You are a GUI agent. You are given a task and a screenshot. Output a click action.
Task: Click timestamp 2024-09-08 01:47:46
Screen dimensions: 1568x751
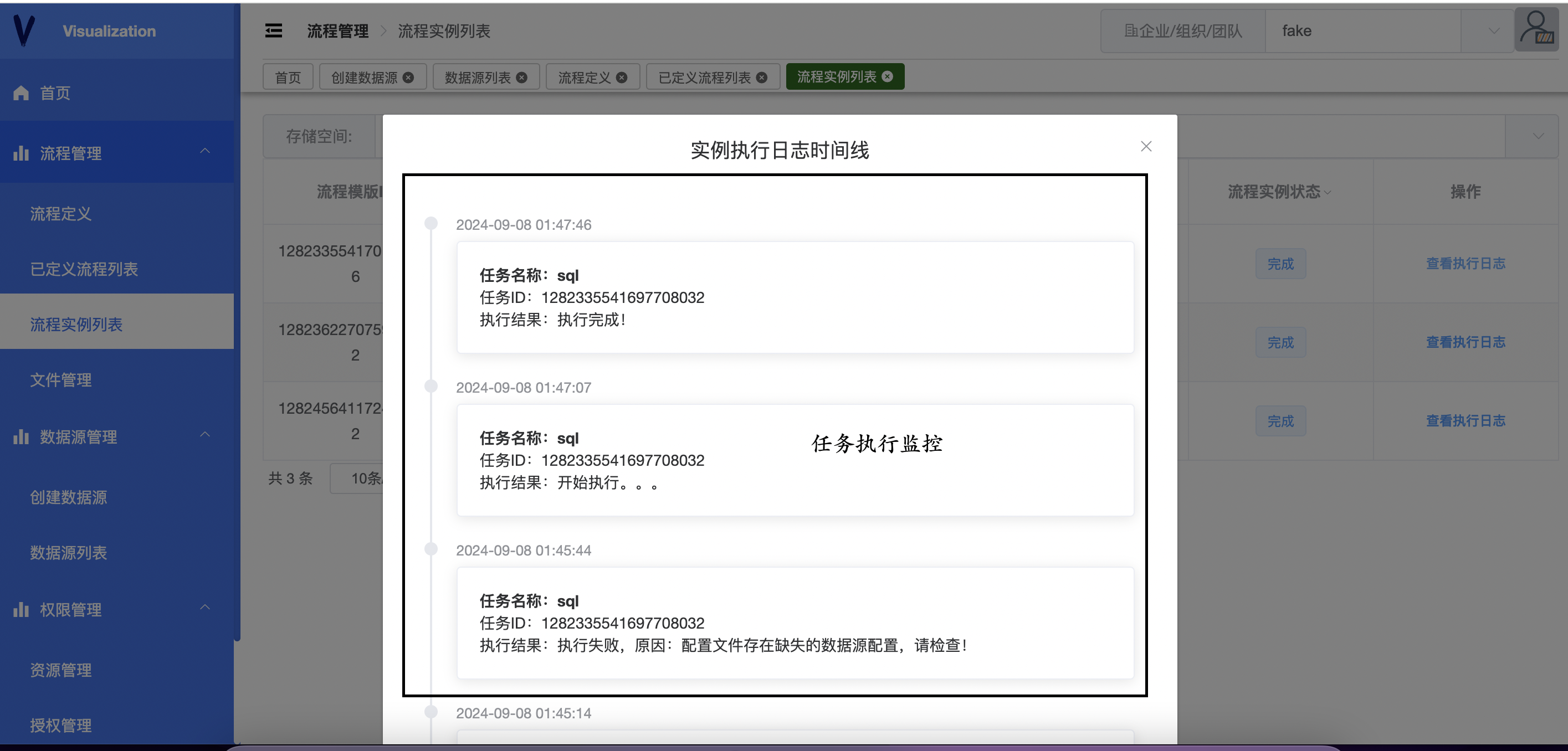click(x=524, y=224)
